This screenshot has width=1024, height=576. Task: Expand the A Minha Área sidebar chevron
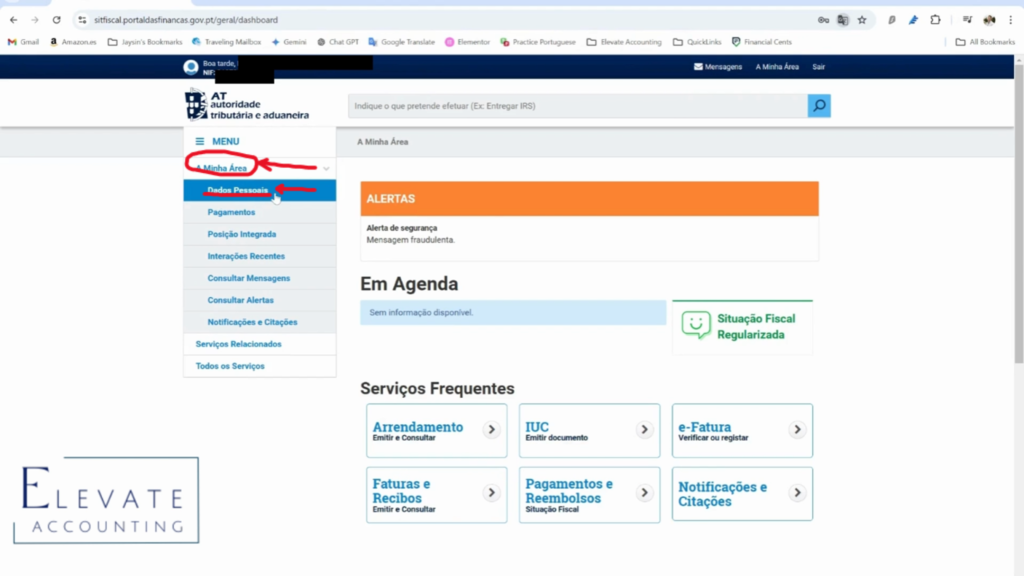click(324, 166)
